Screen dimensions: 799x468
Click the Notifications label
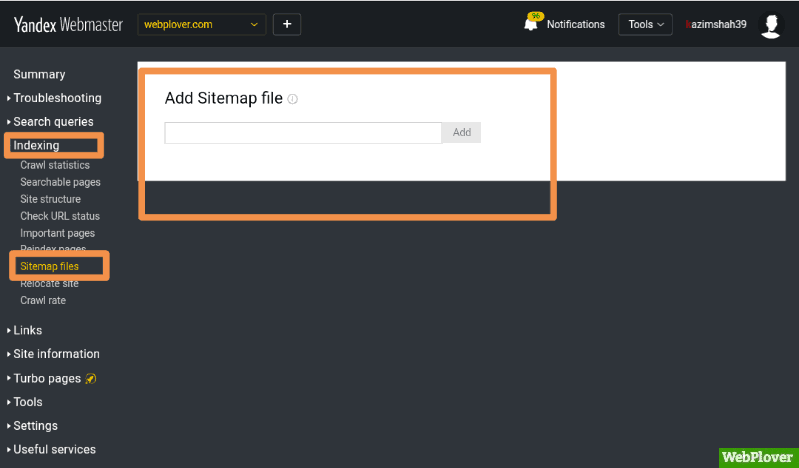(x=576, y=24)
